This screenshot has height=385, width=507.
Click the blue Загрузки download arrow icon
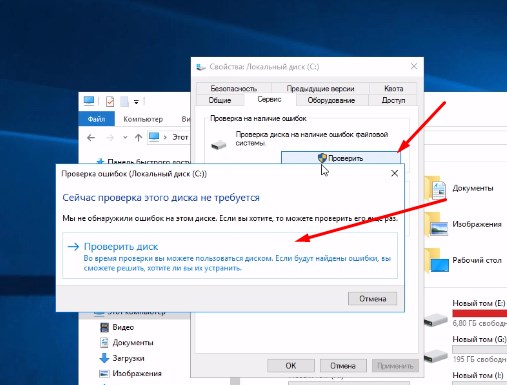pos(104,358)
